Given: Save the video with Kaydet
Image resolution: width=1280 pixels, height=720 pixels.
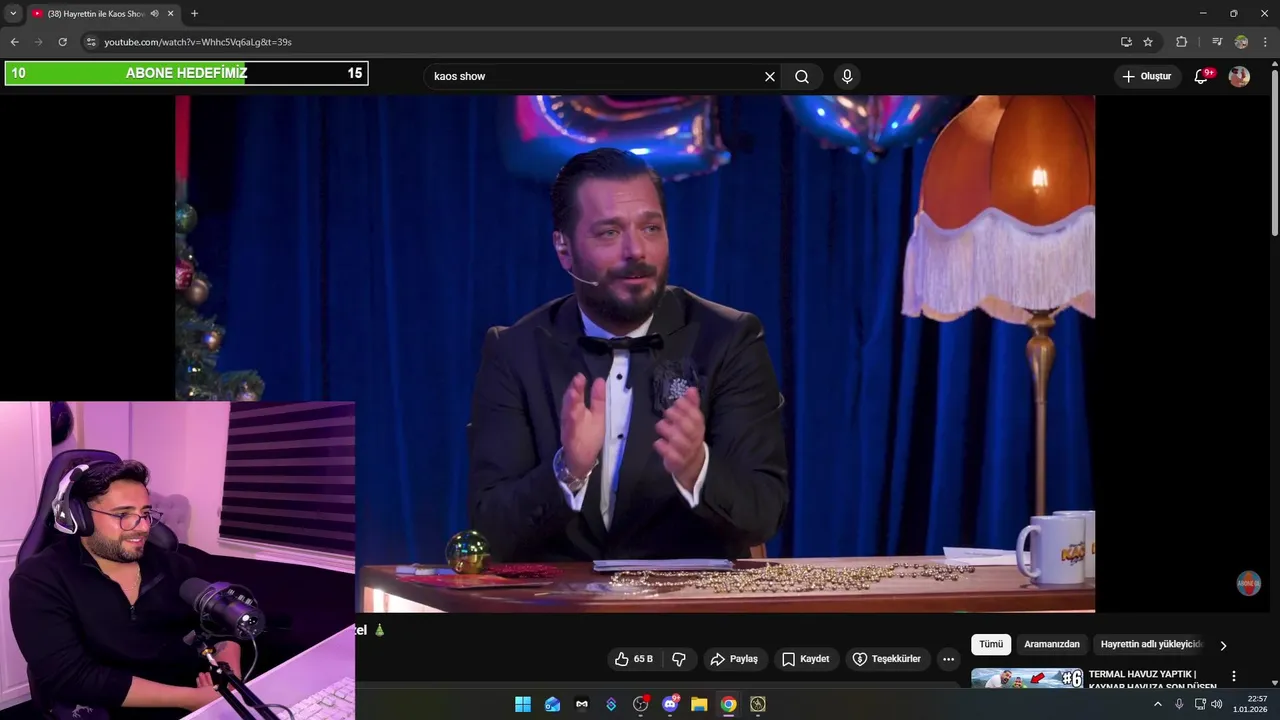Looking at the screenshot, I should [x=805, y=659].
